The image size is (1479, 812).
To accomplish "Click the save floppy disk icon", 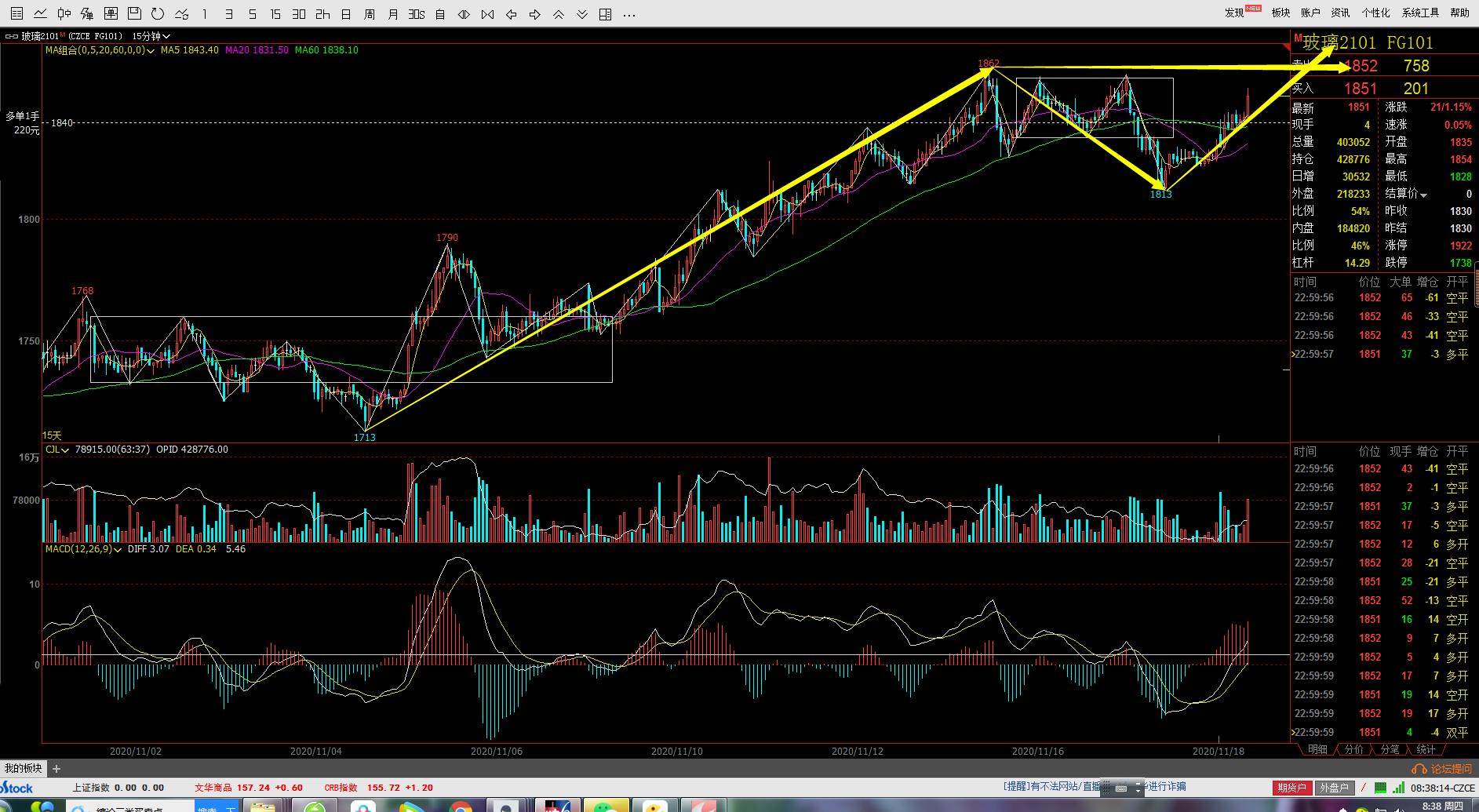I will point(134,14).
